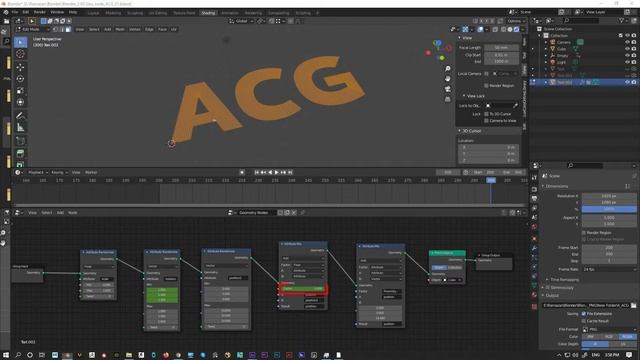Select the Annotate pencil tool

(x=20, y=116)
